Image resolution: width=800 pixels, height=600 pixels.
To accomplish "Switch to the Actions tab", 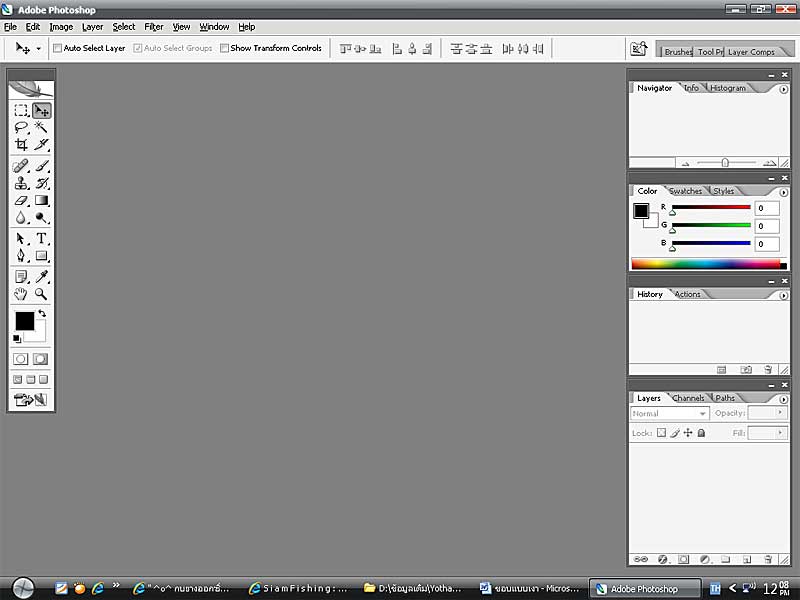I will pos(687,294).
